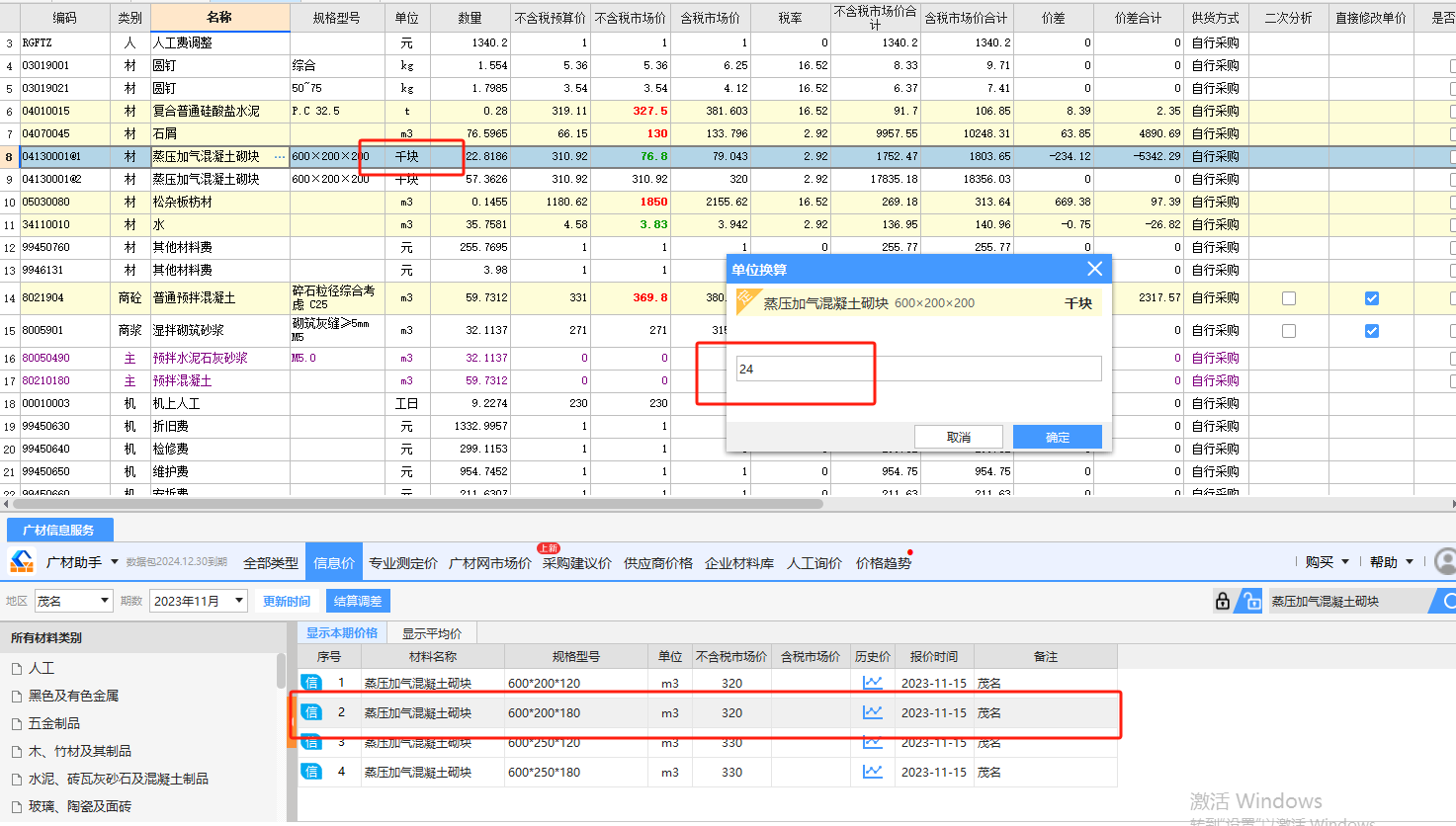Uncheck 直接修改单价 for 普通预拌混凝土 row
The height and width of the screenshot is (826, 1456).
pyautogui.click(x=1372, y=298)
